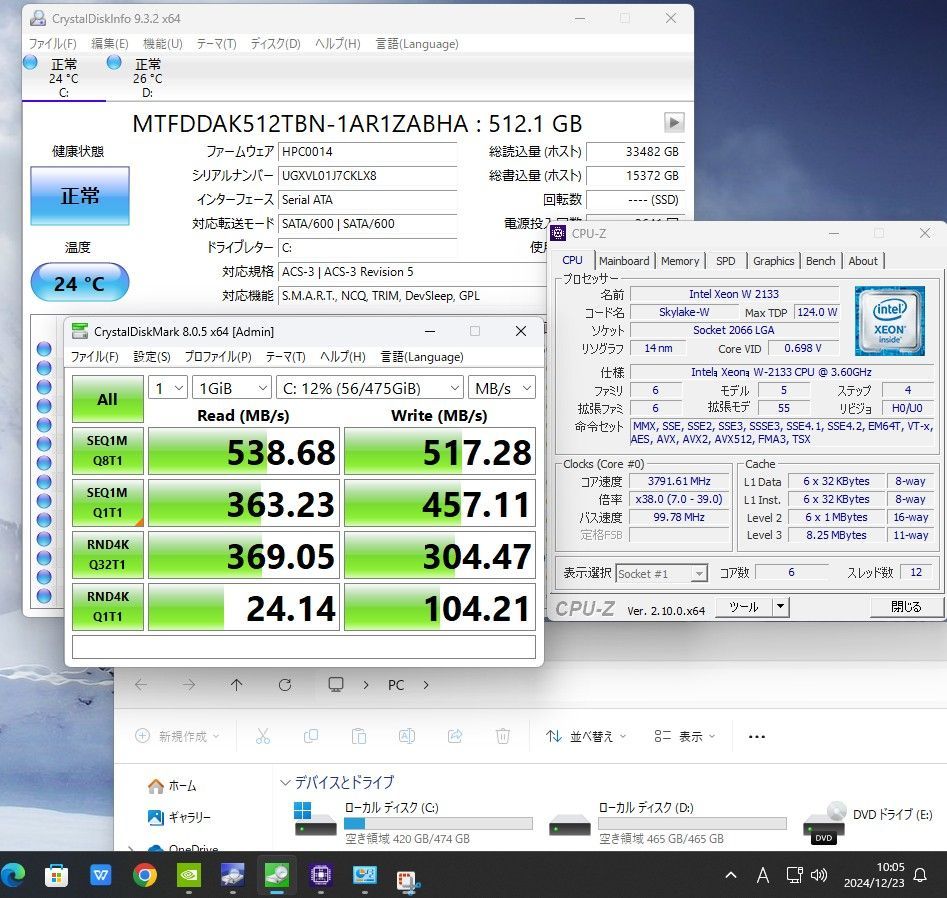947x898 pixels.
Task: Go back in File Explorer
Action: [x=141, y=684]
